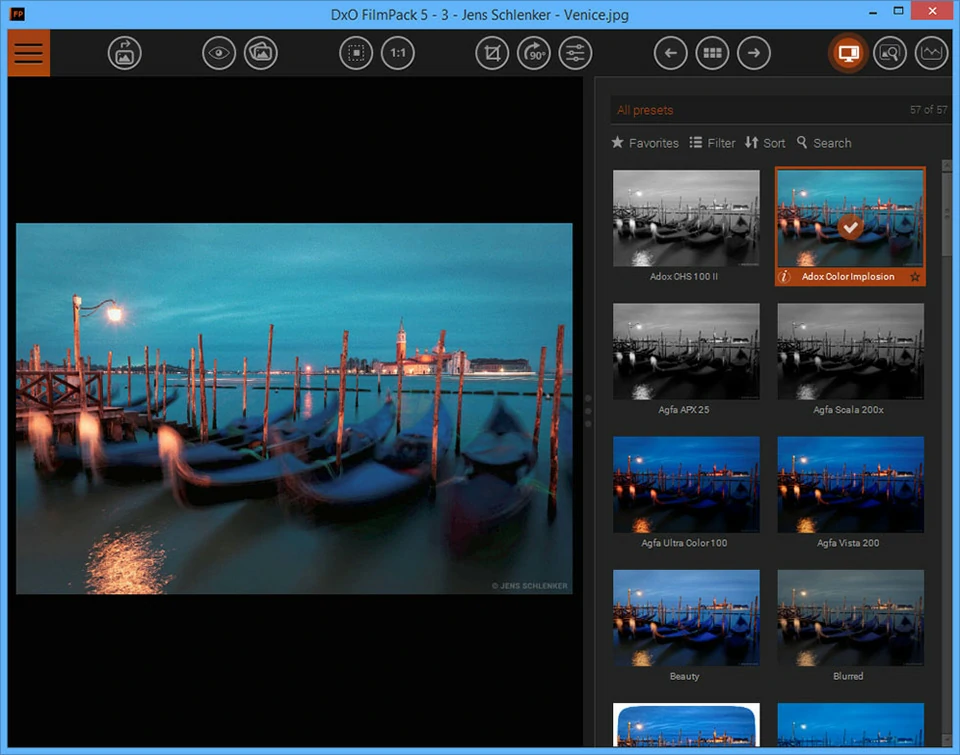Click the side-by-side image comparison icon
The width and height of the screenshot is (960, 755).
[x=261, y=53]
